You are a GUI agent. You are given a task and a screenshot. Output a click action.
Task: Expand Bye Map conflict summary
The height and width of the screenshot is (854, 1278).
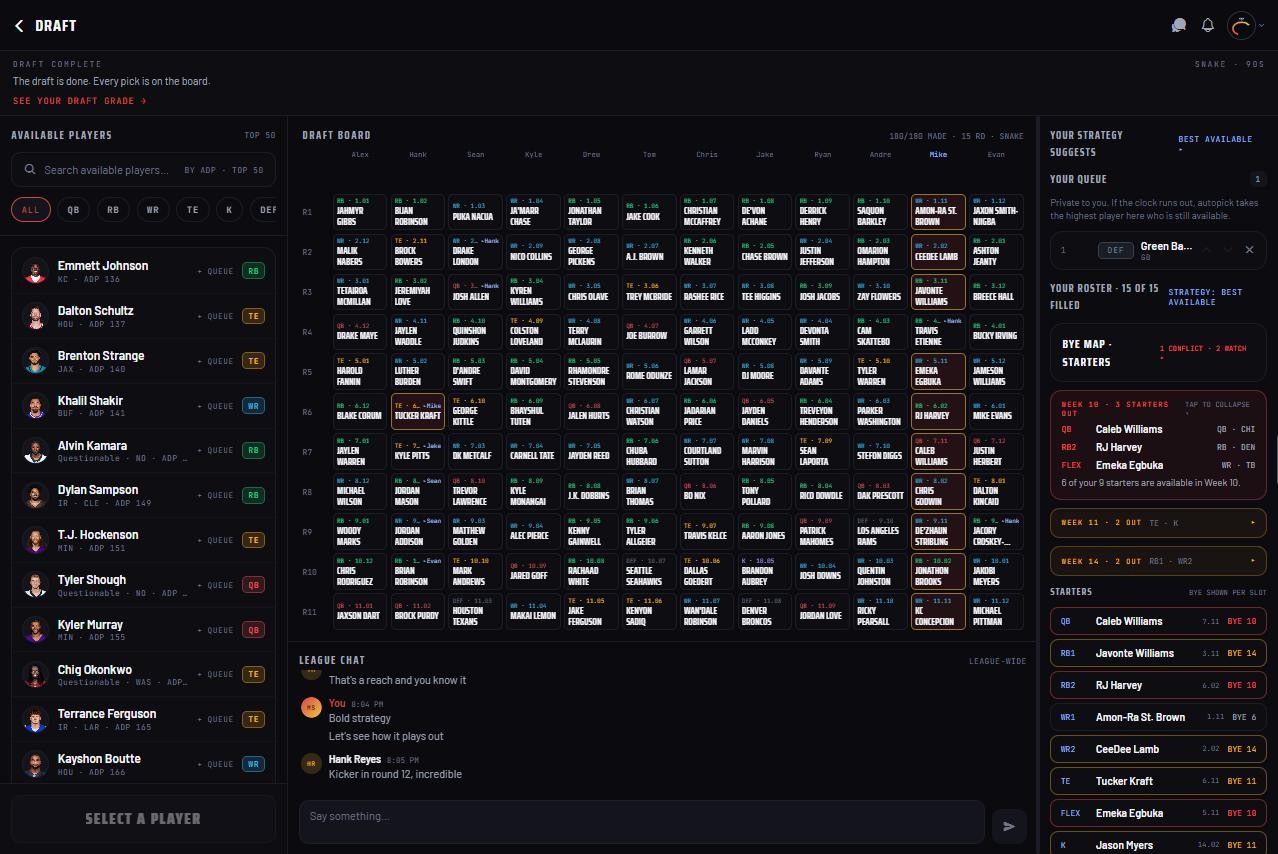pyautogui.click(x=1158, y=352)
